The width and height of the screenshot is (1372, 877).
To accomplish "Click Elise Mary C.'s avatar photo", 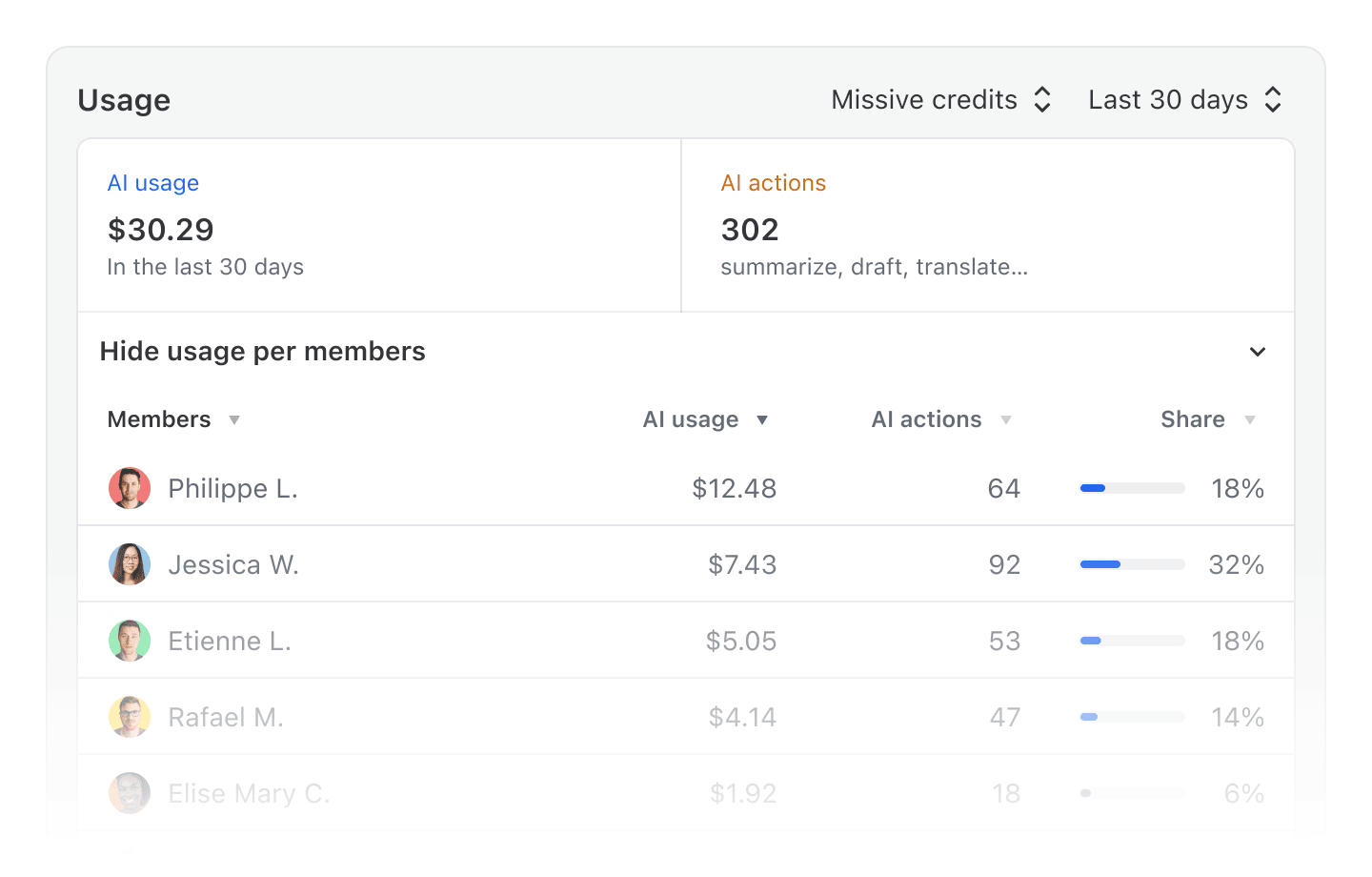I will 130,793.
